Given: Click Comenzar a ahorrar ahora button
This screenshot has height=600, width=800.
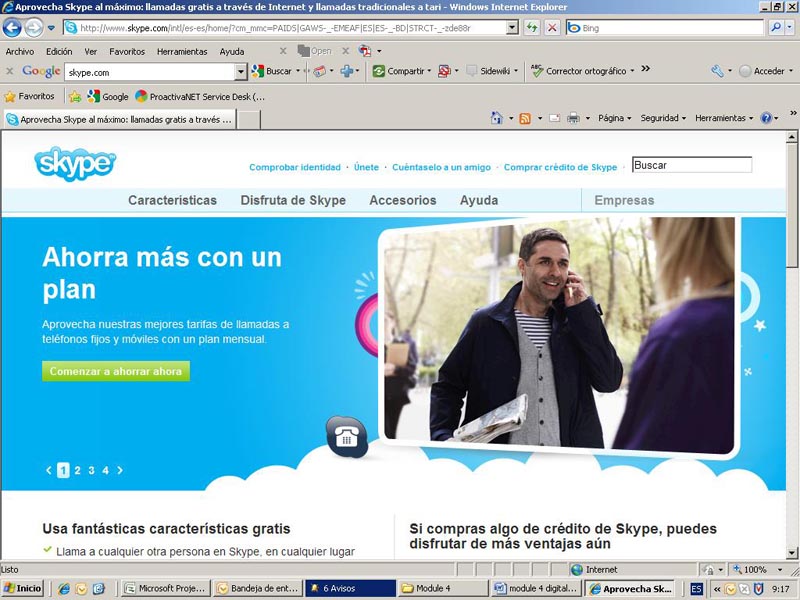Looking at the screenshot, I should [116, 371].
